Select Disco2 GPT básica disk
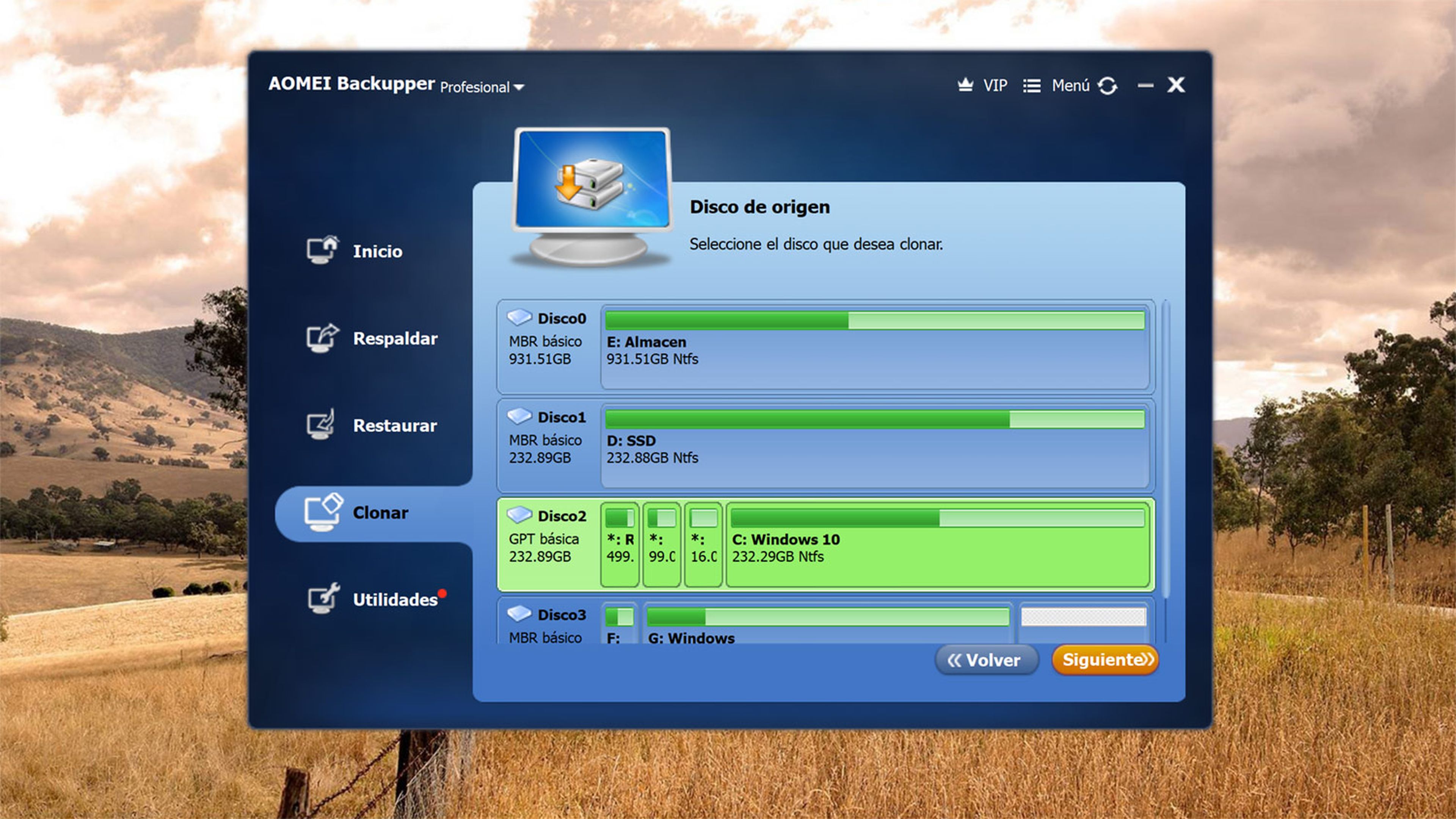This screenshot has width=1456, height=819. [825, 545]
